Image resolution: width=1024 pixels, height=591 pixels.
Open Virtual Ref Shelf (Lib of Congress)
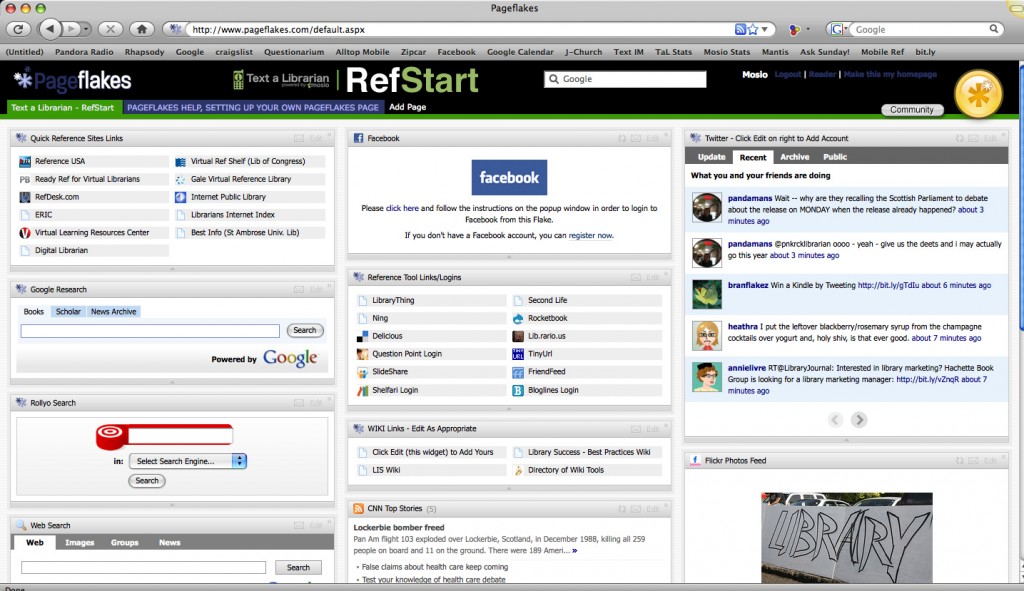point(248,161)
